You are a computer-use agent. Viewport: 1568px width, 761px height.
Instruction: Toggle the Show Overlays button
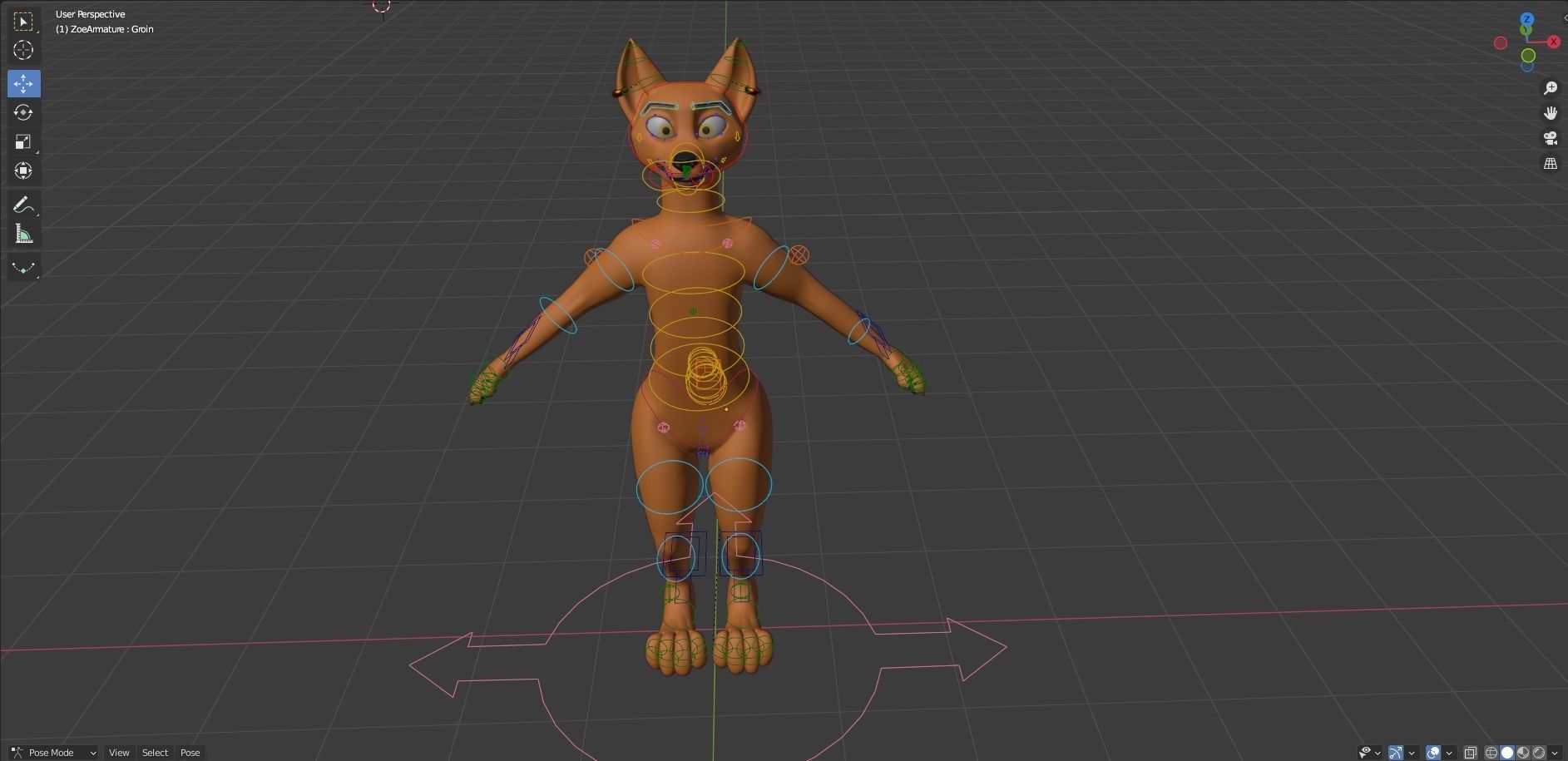pos(1432,753)
